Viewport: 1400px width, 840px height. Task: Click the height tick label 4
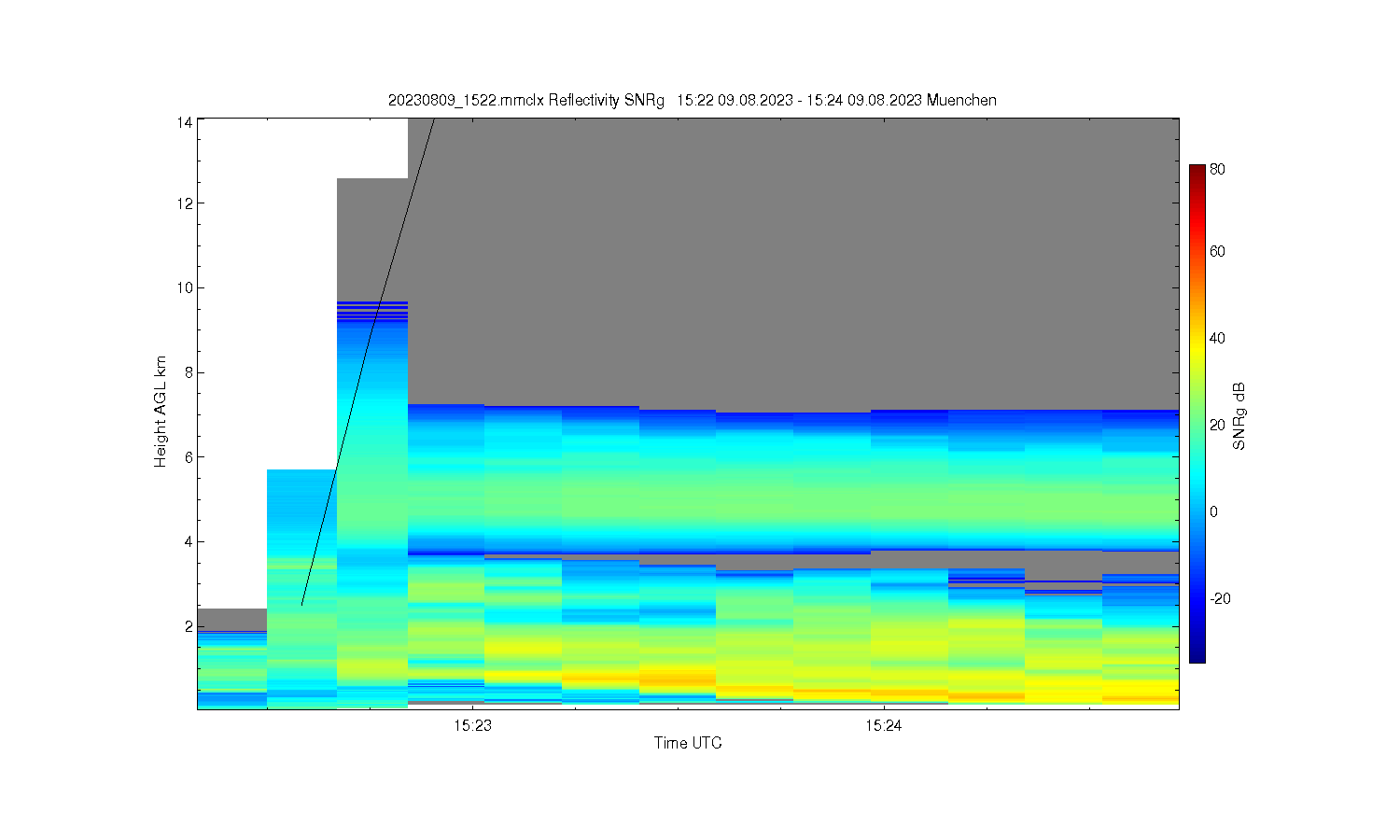click(189, 541)
